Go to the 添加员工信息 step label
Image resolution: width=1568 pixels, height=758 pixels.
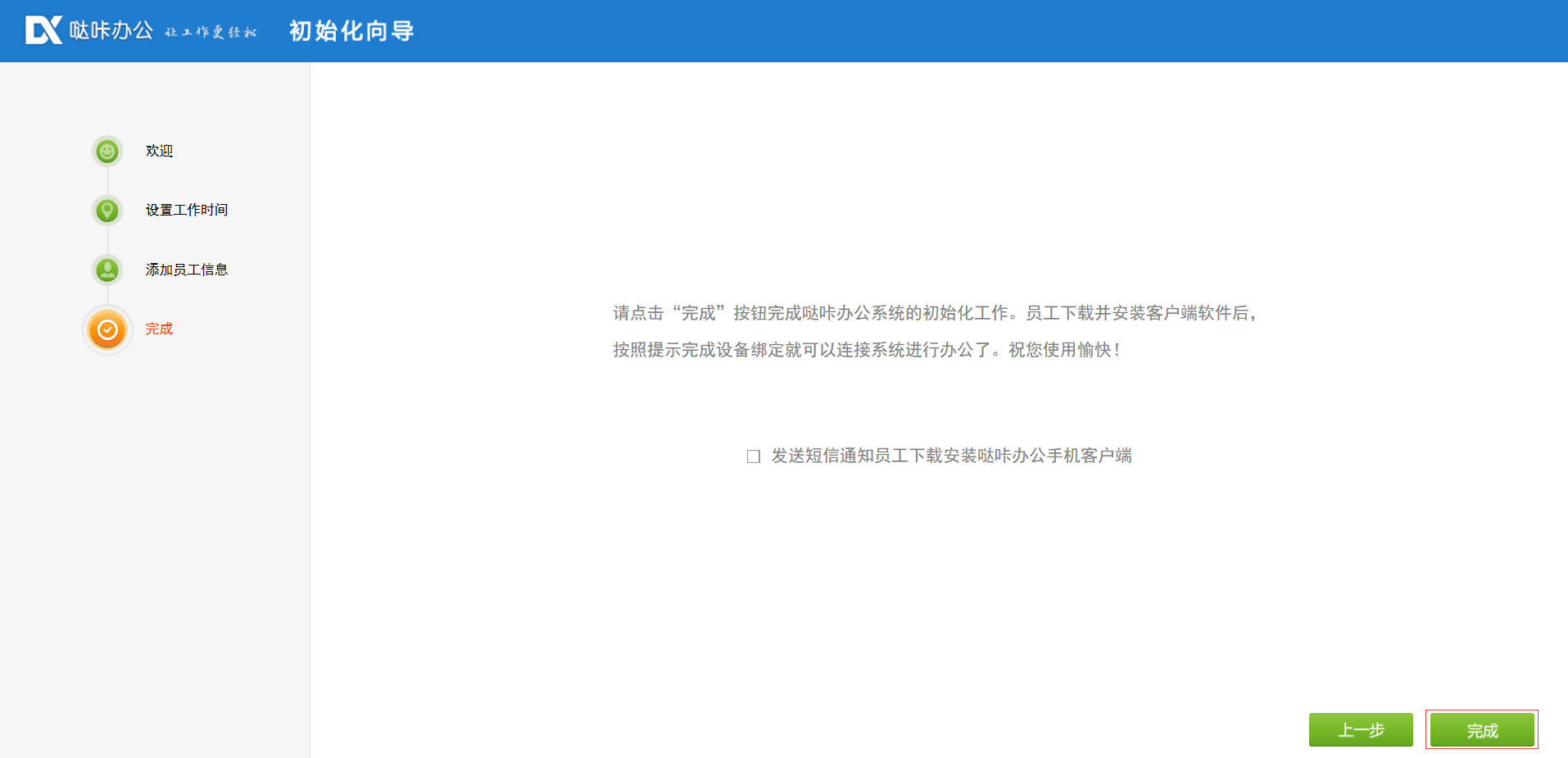(x=187, y=270)
